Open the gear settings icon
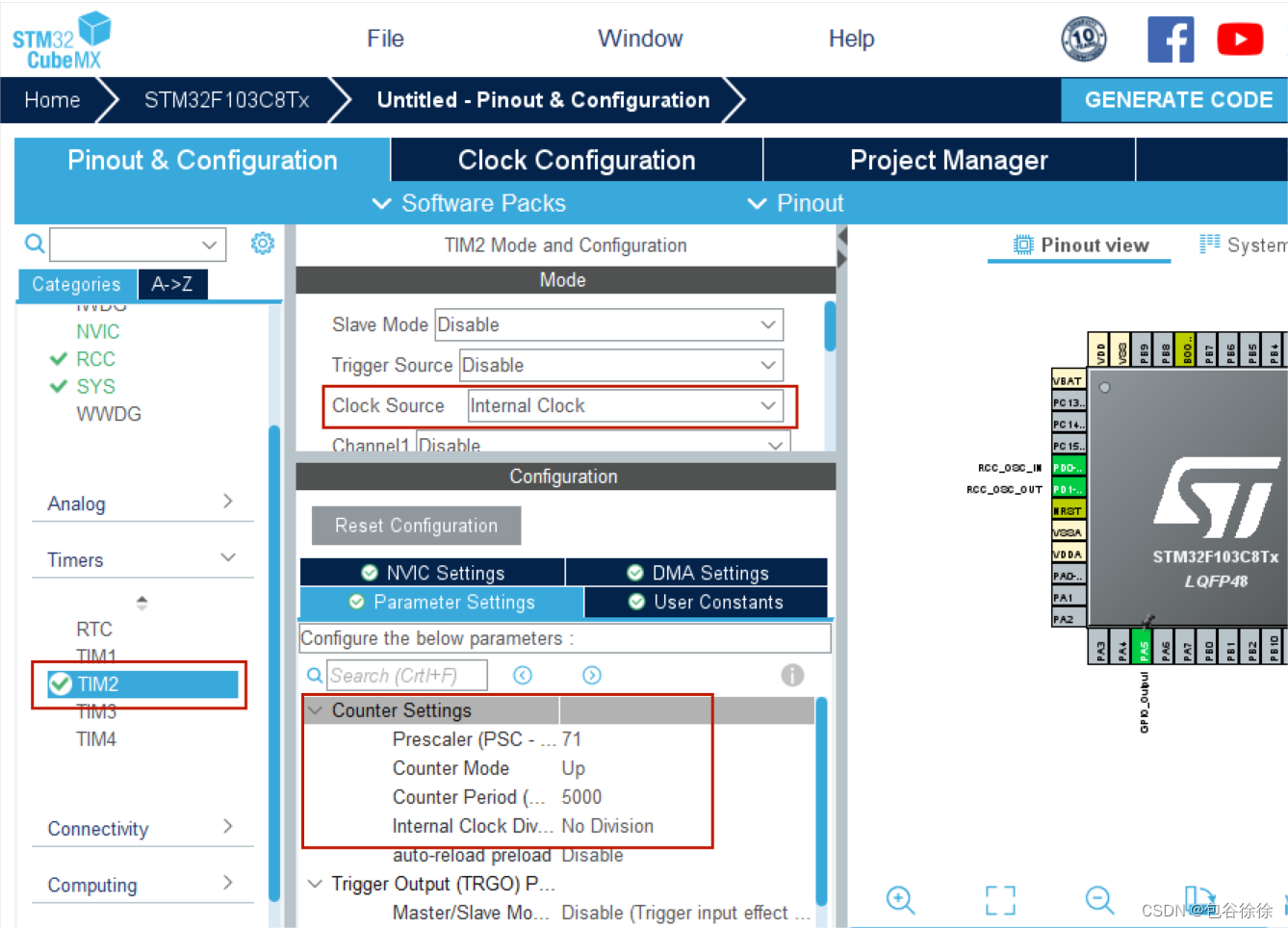Screen dimensions: 1288x928 point(262,244)
